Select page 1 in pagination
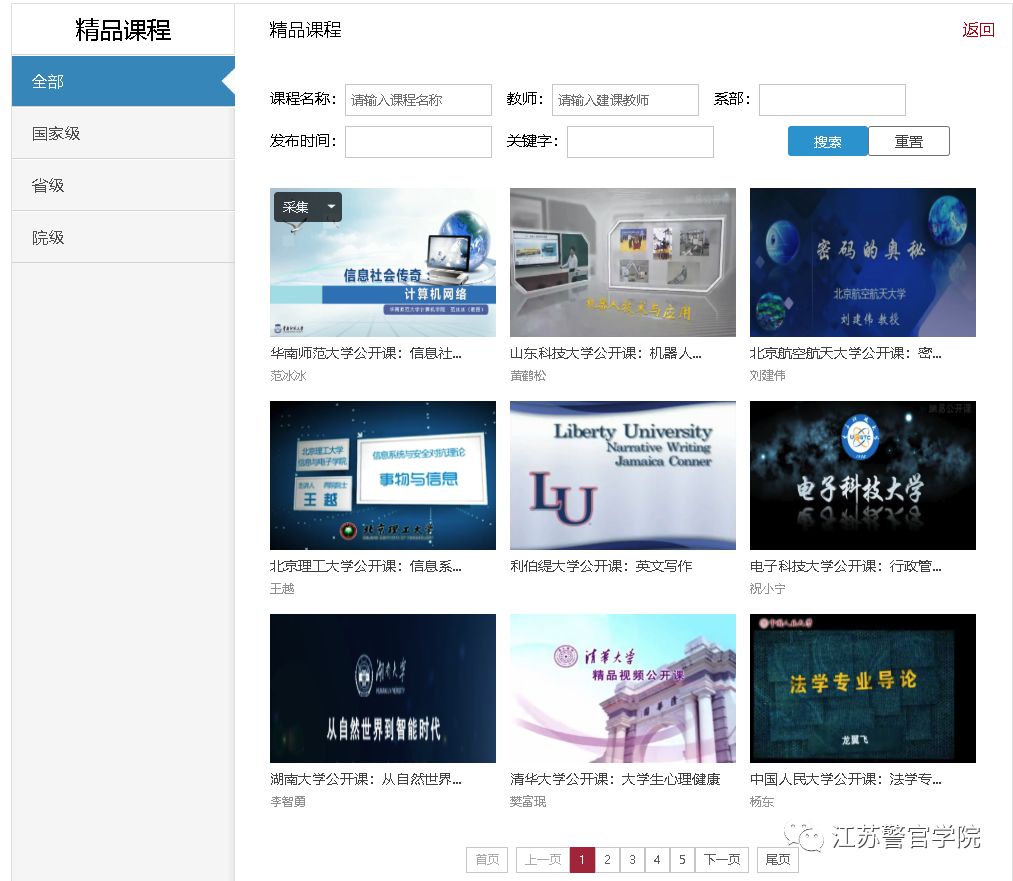This screenshot has width=1013, height=881. 582,860
